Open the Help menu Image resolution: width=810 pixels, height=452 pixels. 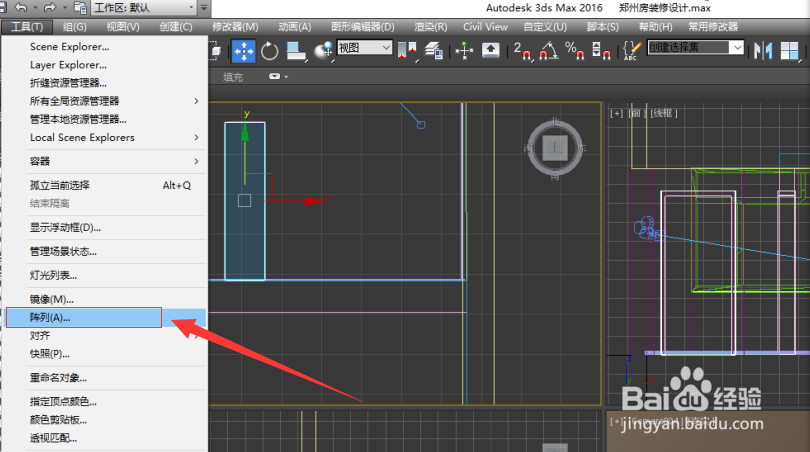656,27
